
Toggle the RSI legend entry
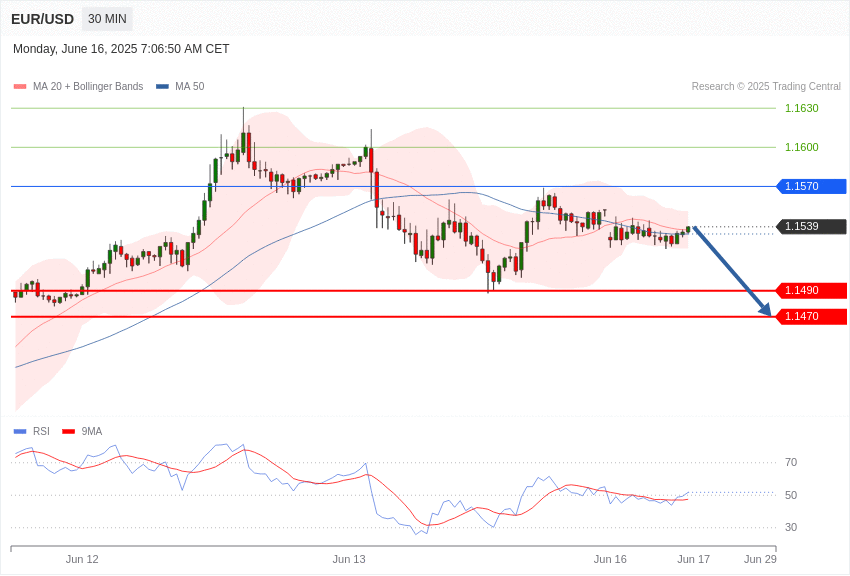click(31, 431)
